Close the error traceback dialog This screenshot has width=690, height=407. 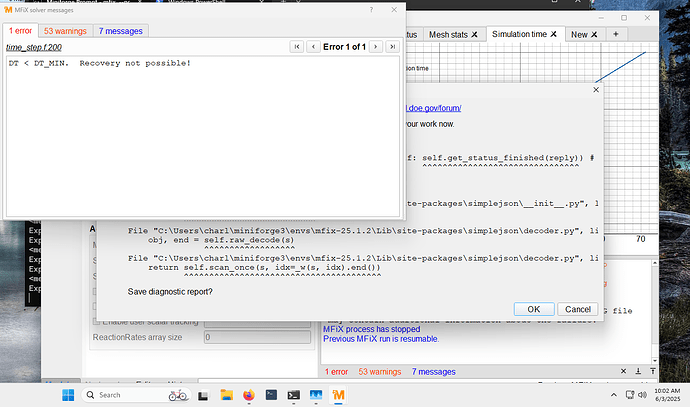596,90
